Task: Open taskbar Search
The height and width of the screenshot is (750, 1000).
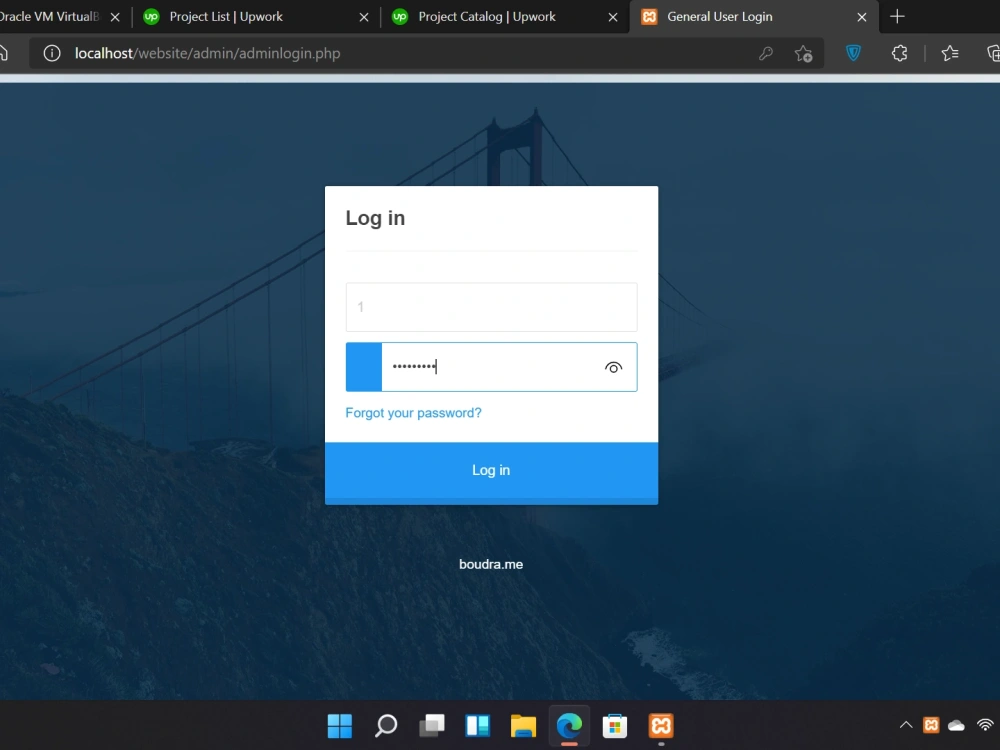Action: coord(386,726)
